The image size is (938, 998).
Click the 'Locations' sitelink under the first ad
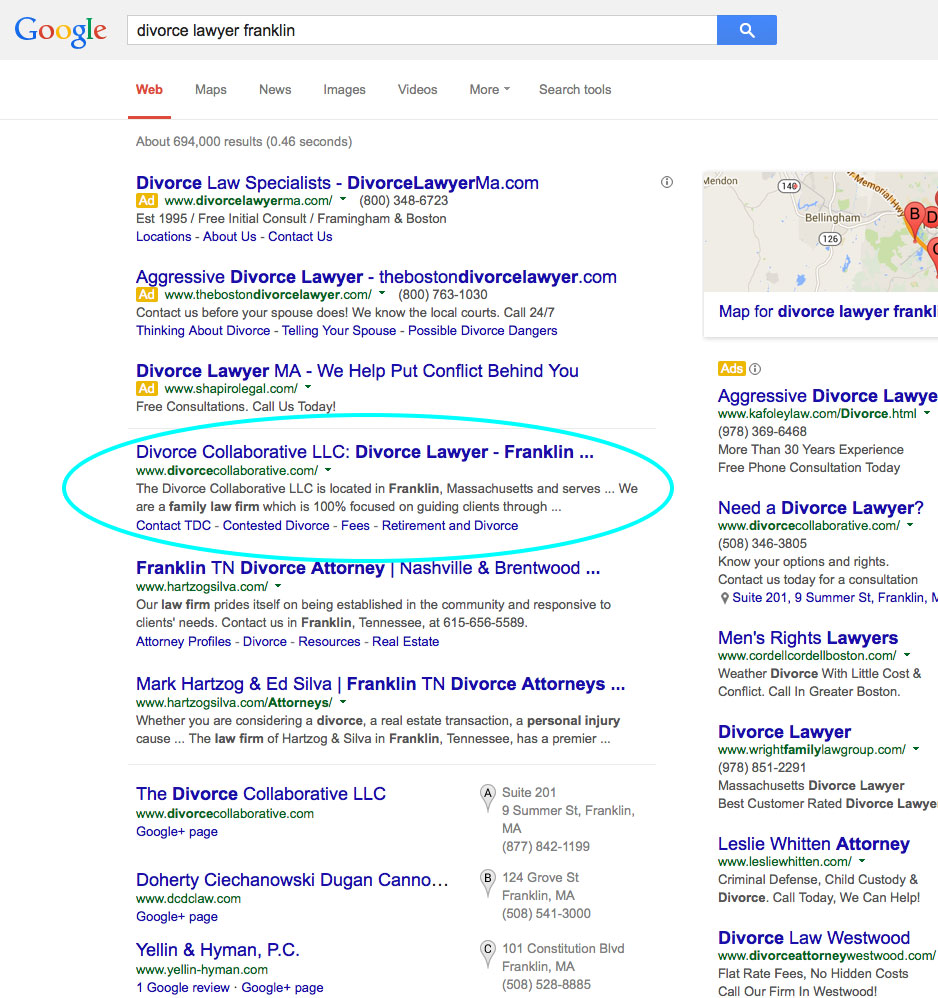coord(164,237)
